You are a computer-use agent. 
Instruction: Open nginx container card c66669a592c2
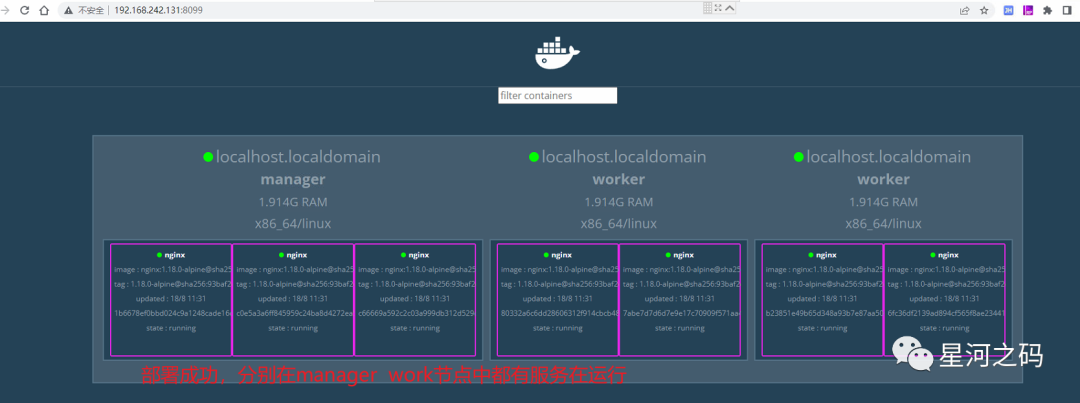pos(415,300)
